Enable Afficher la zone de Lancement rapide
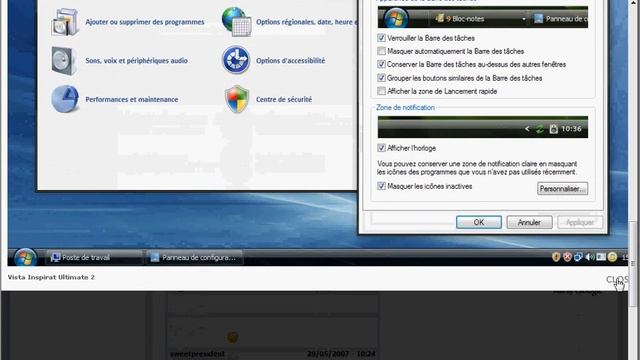This screenshot has height=360, width=640. click(381, 91)
